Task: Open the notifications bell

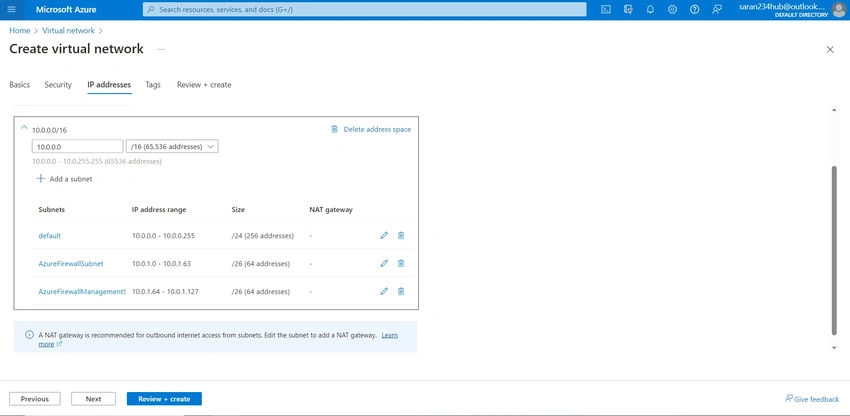Action: (651, 9)
